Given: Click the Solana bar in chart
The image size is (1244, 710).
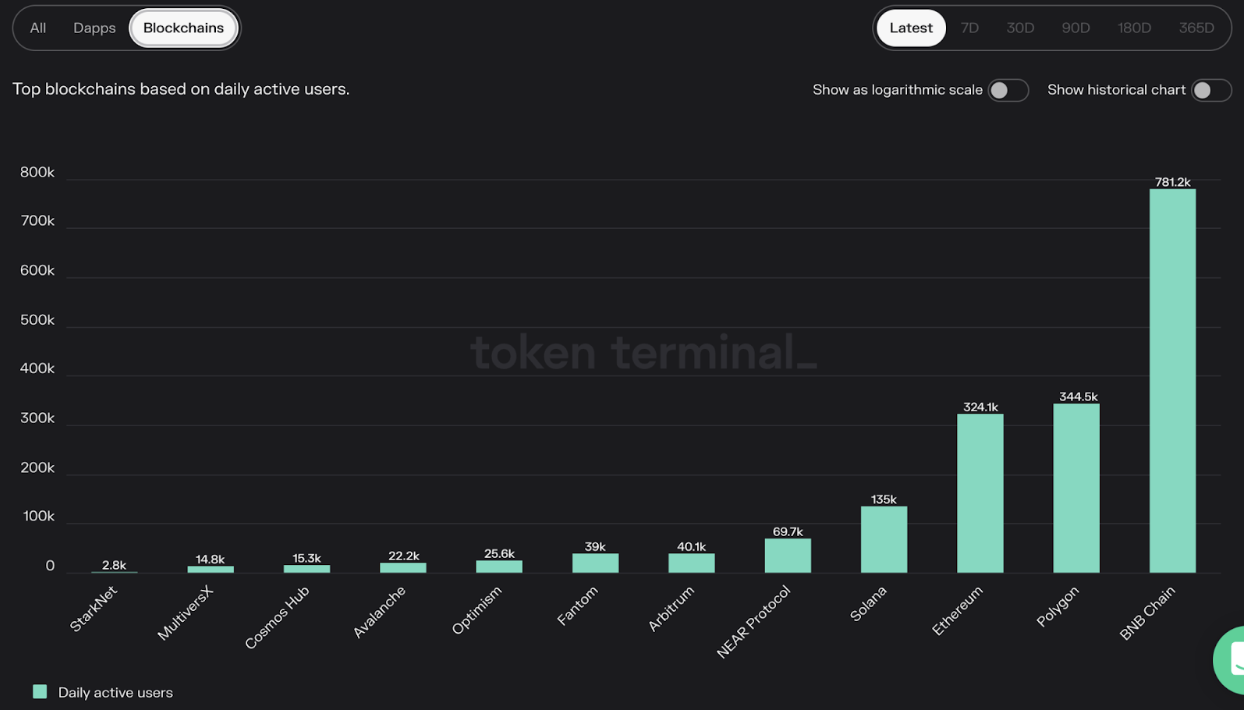Looking at the screenshot, I should [884, 540].
